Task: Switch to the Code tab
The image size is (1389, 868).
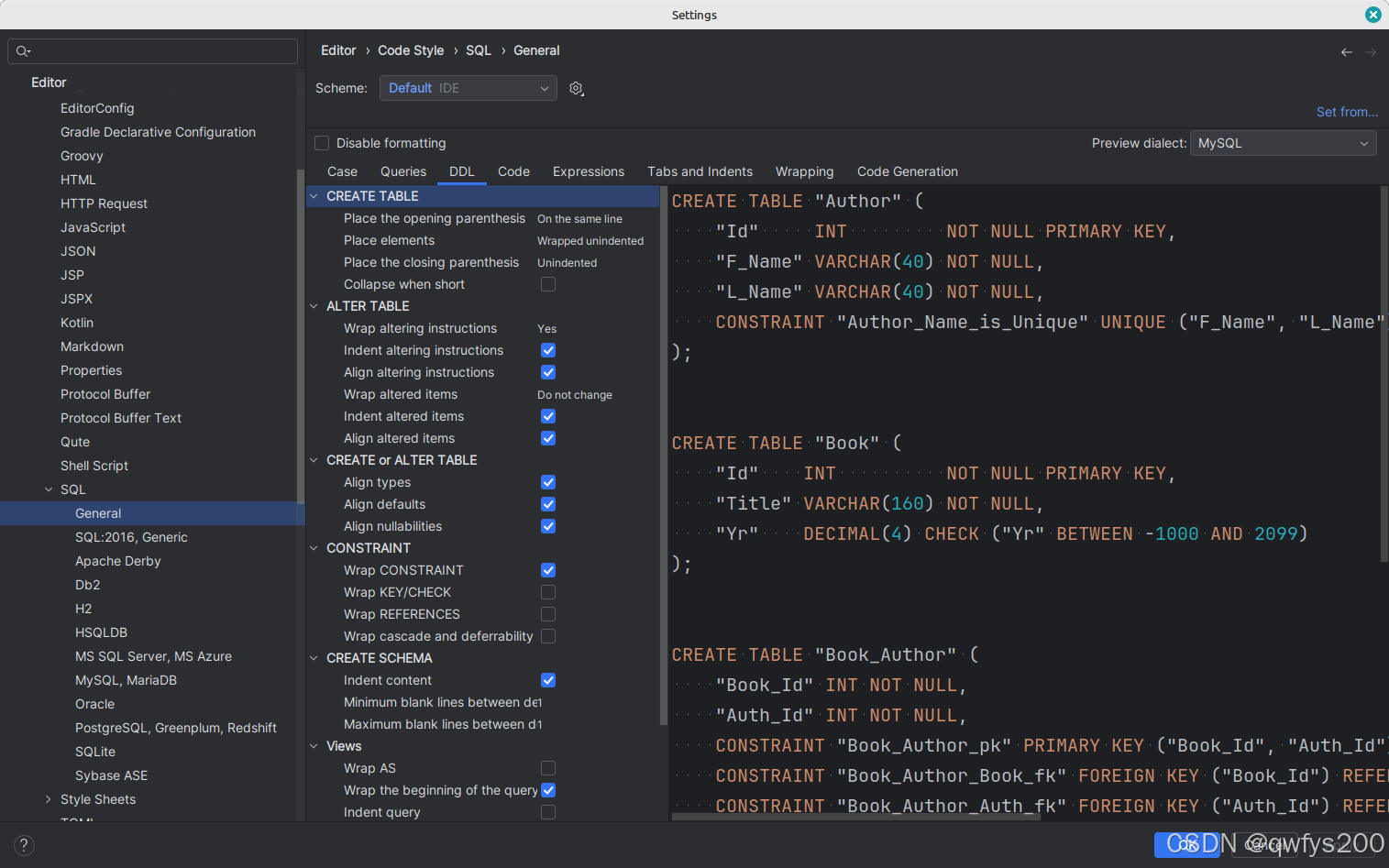Action: 513,171
